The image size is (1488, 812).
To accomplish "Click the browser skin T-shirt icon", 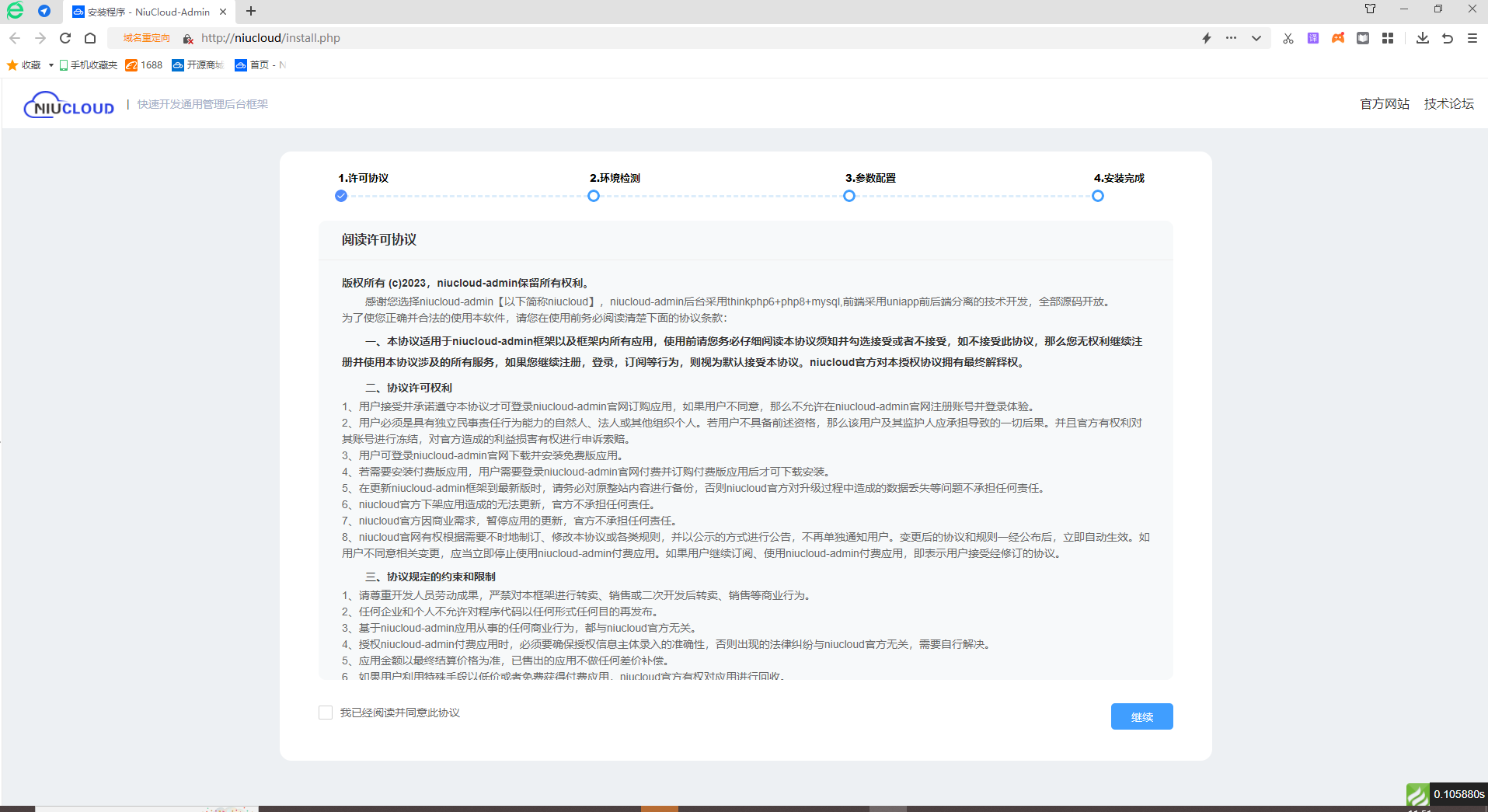I will pos(1370,9).
